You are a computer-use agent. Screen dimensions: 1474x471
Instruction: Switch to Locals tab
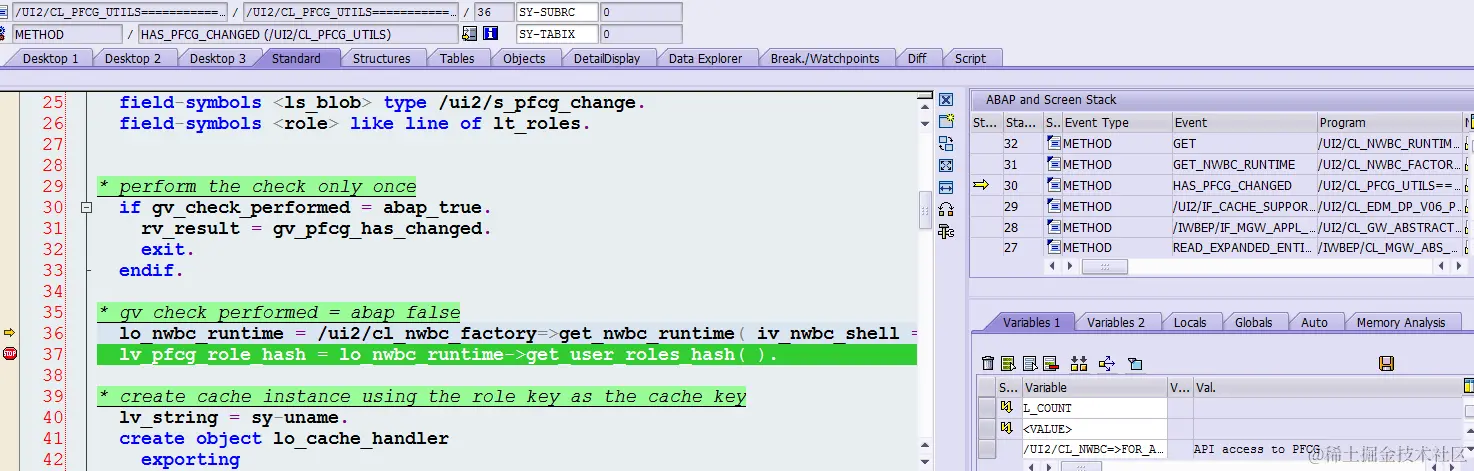pos(1189,322)
